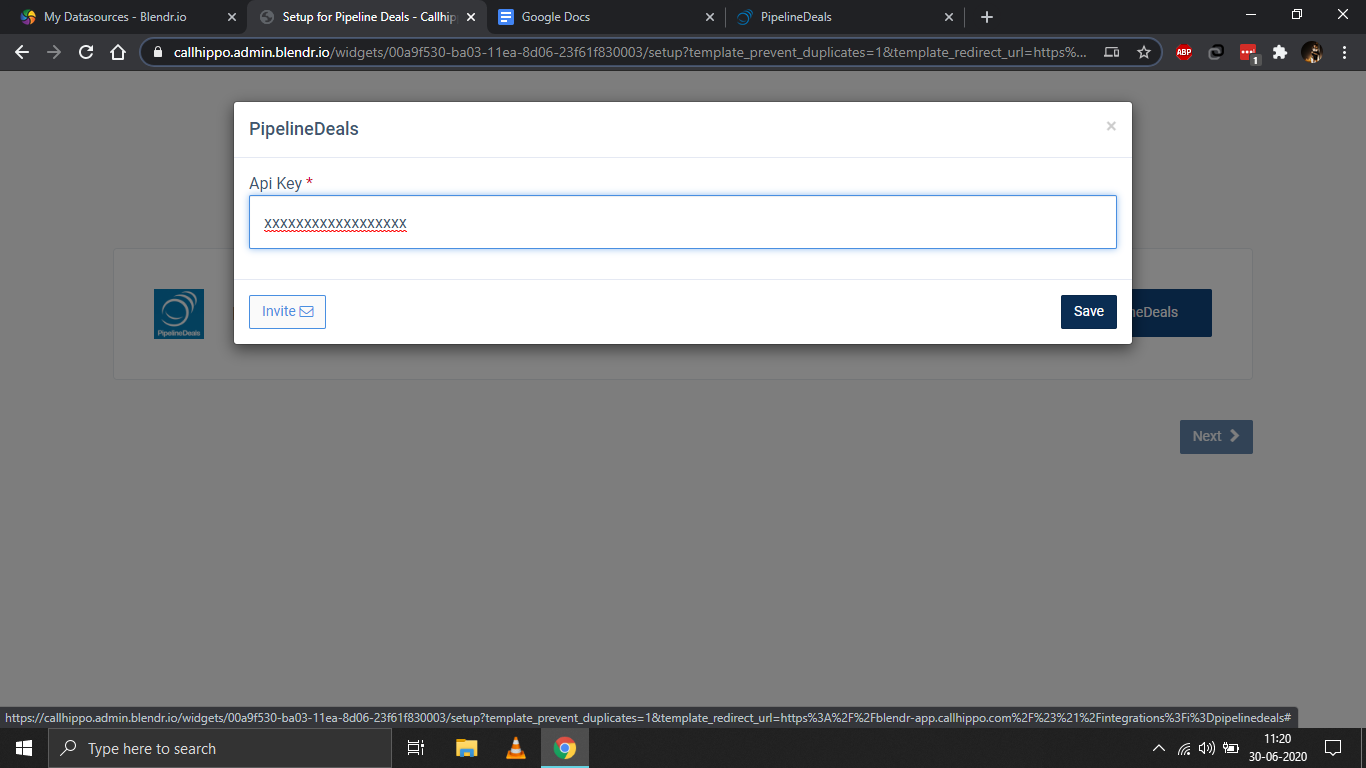Open a new browser tab
Viewport: 1366px width, 768px height.
987,17
